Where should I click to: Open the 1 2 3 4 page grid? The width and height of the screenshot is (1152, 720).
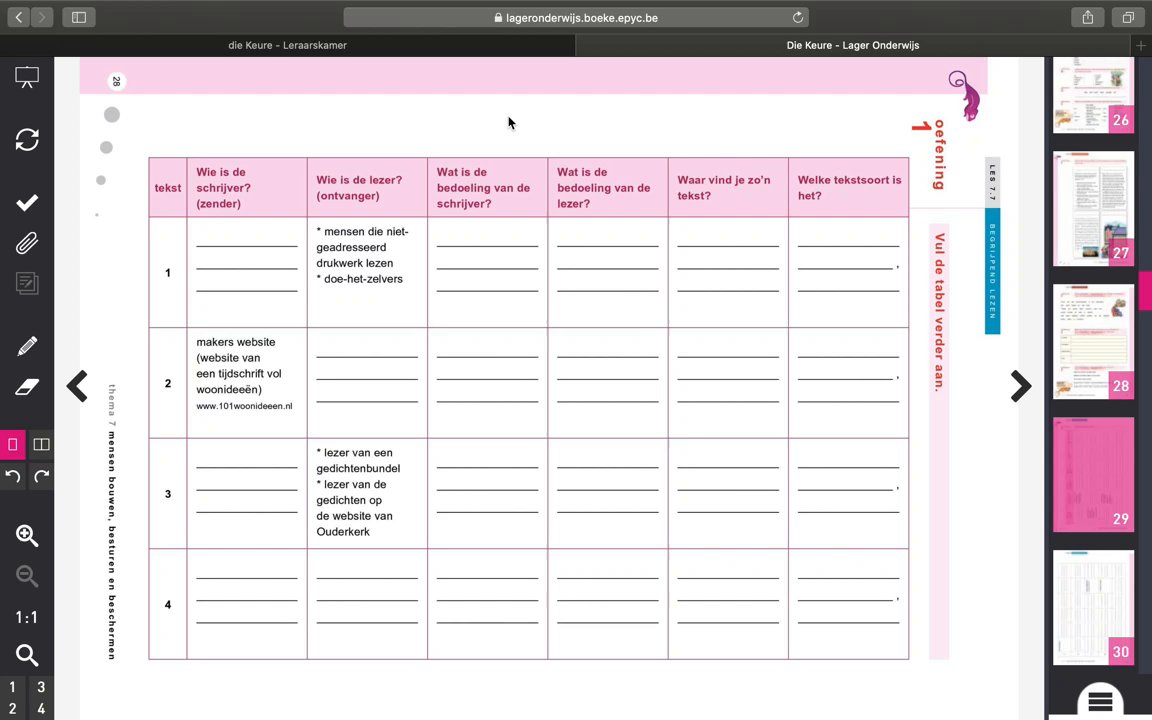click(26, 698)
